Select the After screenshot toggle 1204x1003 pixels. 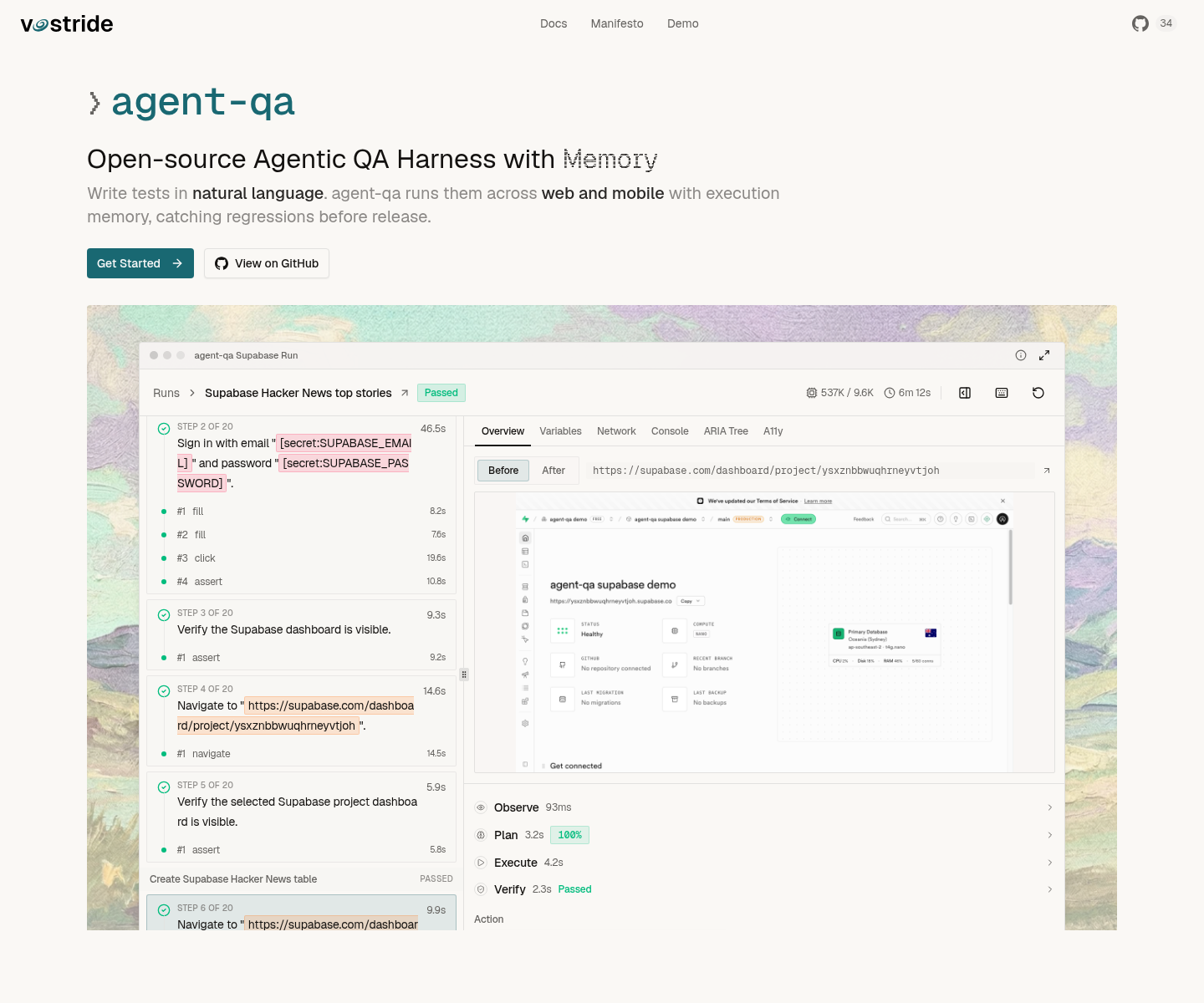point(554,471)
